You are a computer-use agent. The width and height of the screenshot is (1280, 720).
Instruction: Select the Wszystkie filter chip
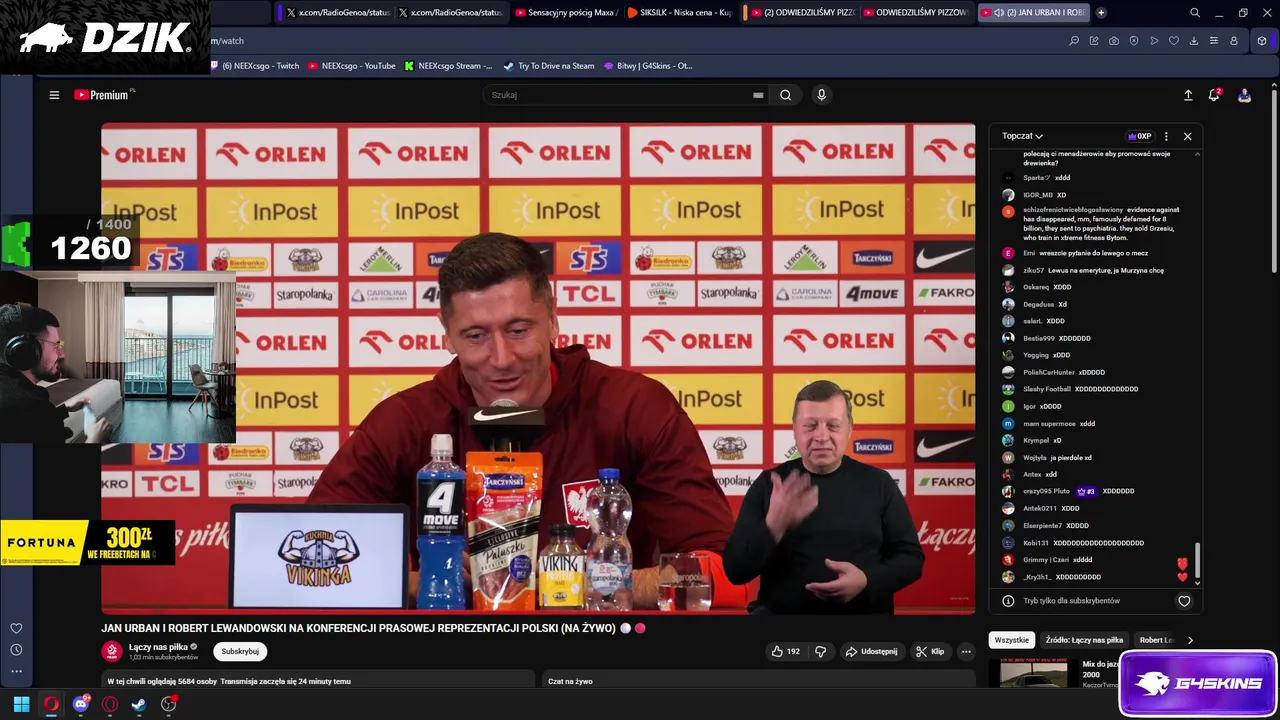1011,640
